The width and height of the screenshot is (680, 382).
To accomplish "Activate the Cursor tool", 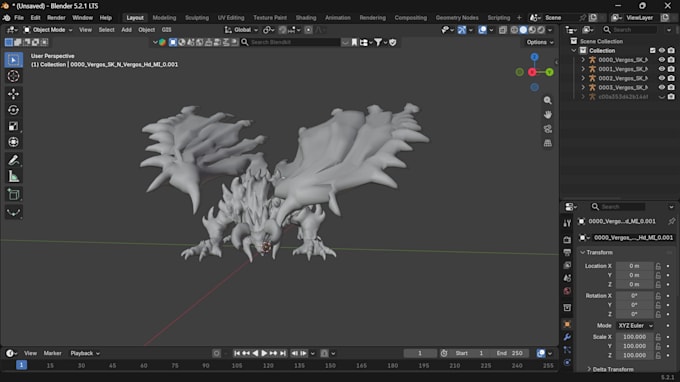I will coord(13,76).
